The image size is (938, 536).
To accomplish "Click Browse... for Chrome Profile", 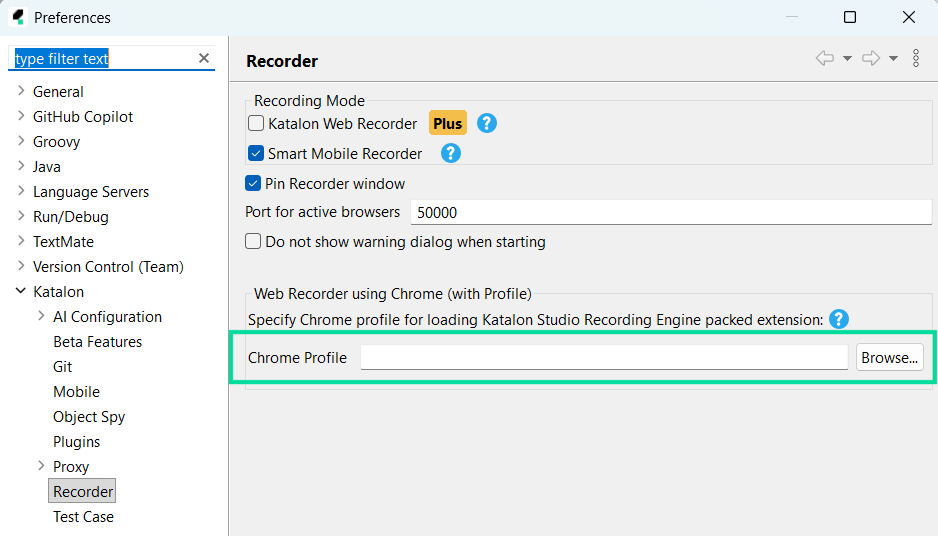I will (x=890, y=357).
